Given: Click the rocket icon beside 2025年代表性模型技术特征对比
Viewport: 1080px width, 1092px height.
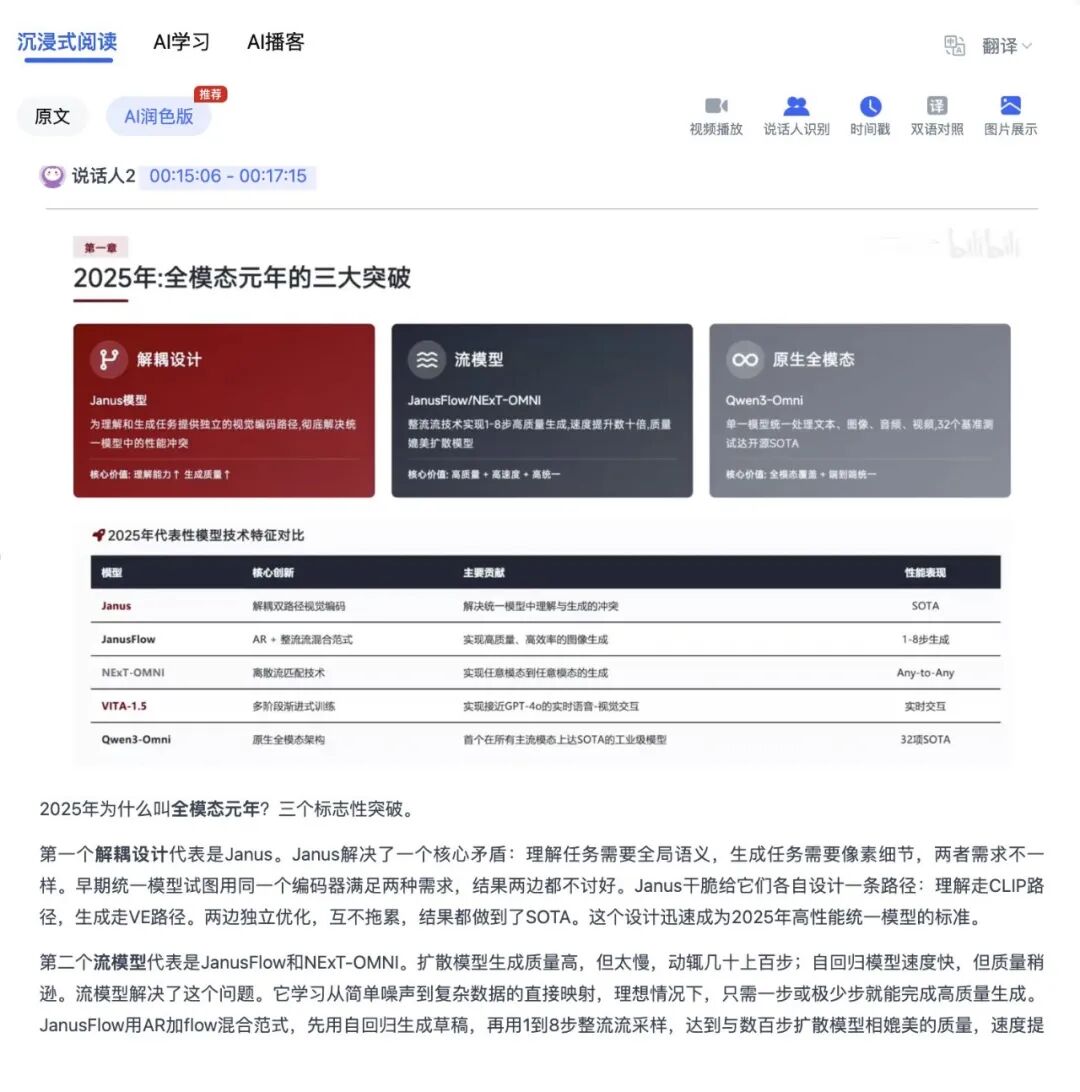Looking at the screenshot, I should pos(98,535).
